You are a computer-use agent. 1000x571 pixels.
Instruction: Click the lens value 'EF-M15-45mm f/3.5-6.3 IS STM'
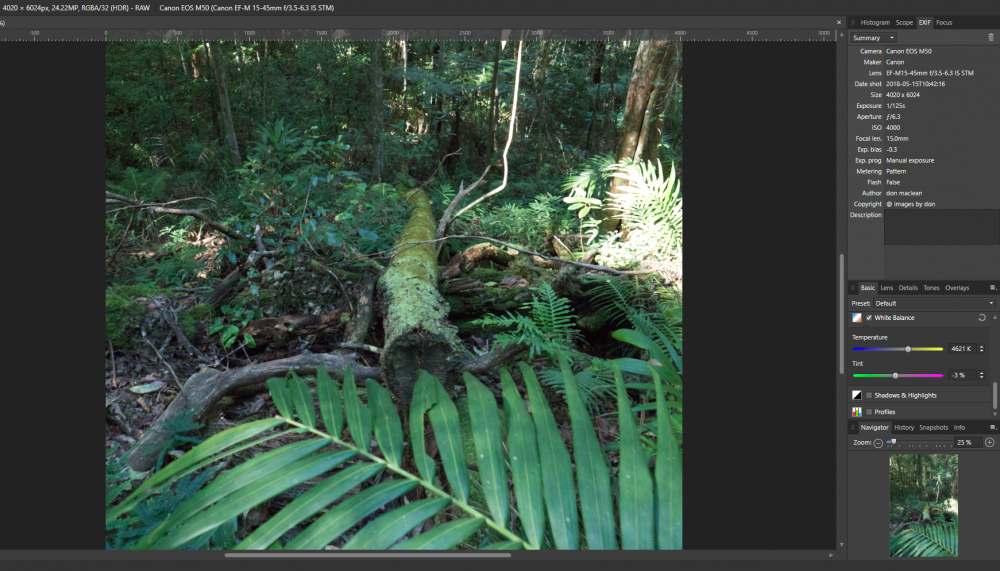929,73
